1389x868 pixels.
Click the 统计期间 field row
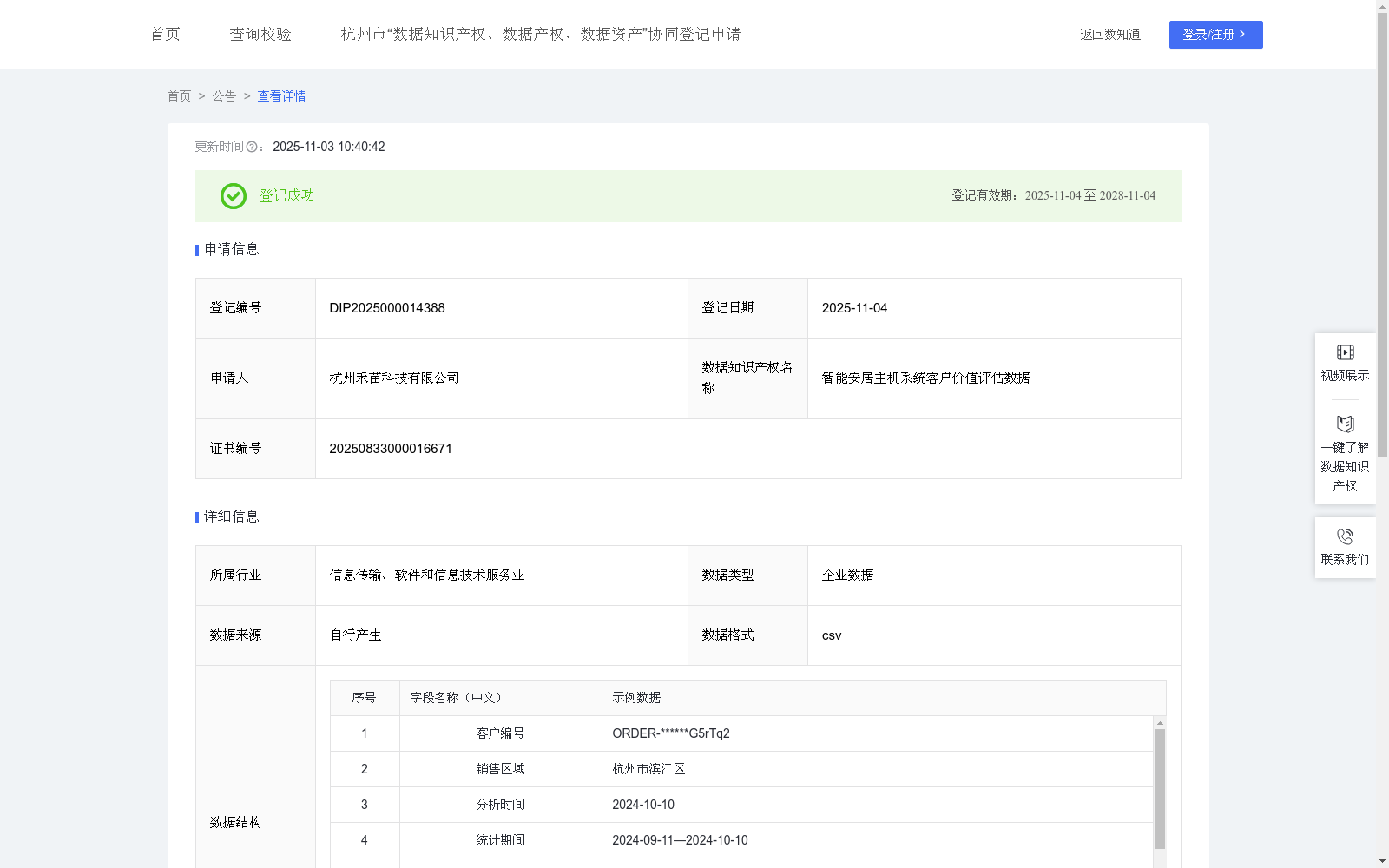(x=741, y=840)
